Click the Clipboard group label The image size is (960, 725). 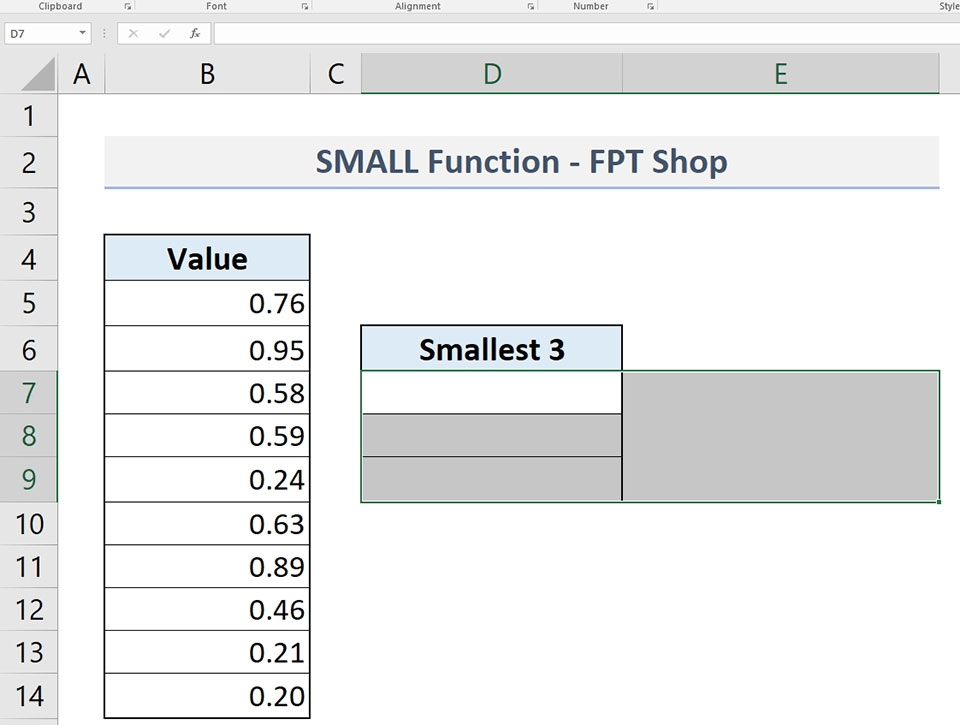coord(60,6)
